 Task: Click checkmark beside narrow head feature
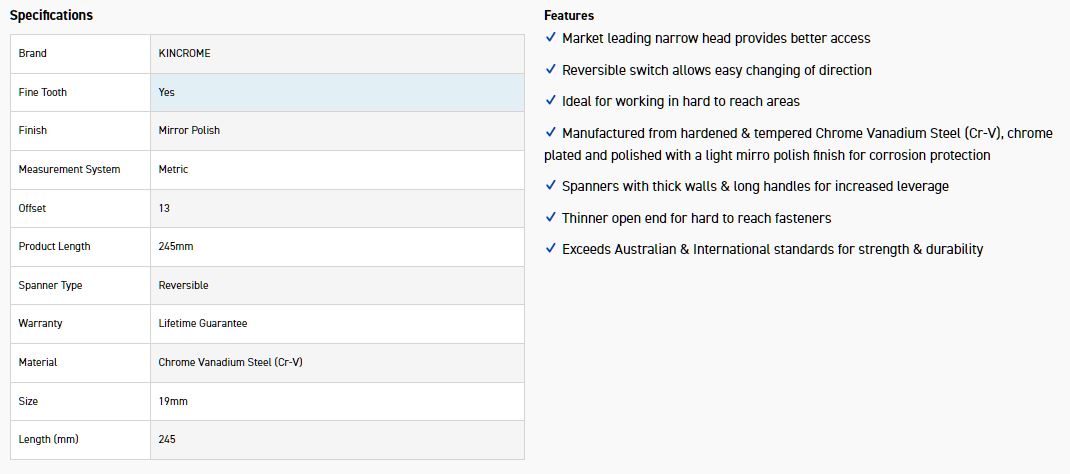click(x=551, y=38)
